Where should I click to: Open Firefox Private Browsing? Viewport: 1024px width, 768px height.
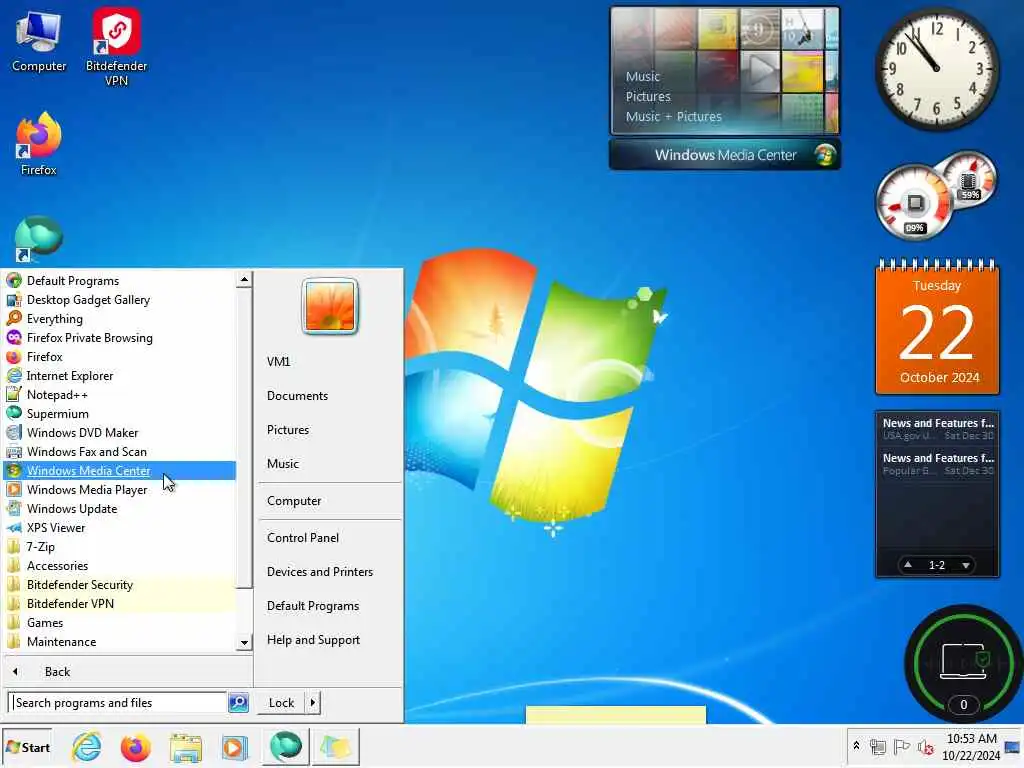click(x=120, y=338)
